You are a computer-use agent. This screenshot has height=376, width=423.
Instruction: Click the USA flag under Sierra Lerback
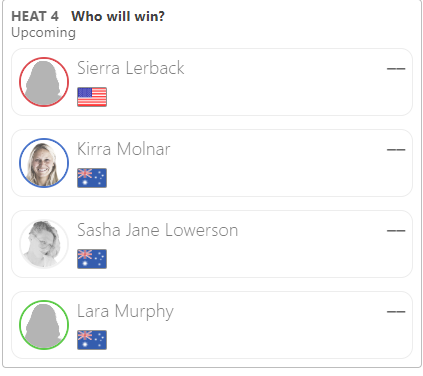(92, 97)
